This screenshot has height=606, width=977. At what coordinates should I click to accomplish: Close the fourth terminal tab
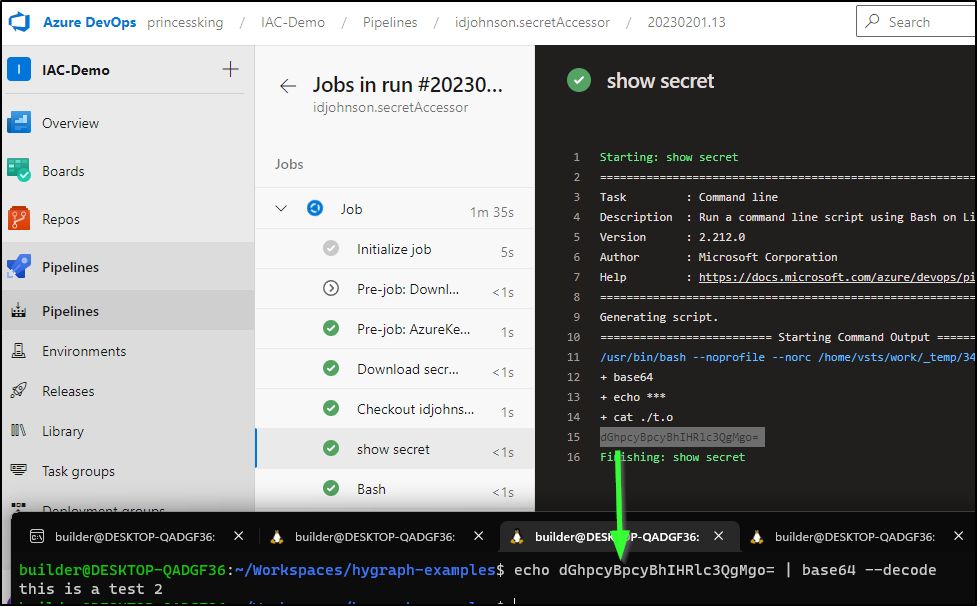click(x=958, y=536)
